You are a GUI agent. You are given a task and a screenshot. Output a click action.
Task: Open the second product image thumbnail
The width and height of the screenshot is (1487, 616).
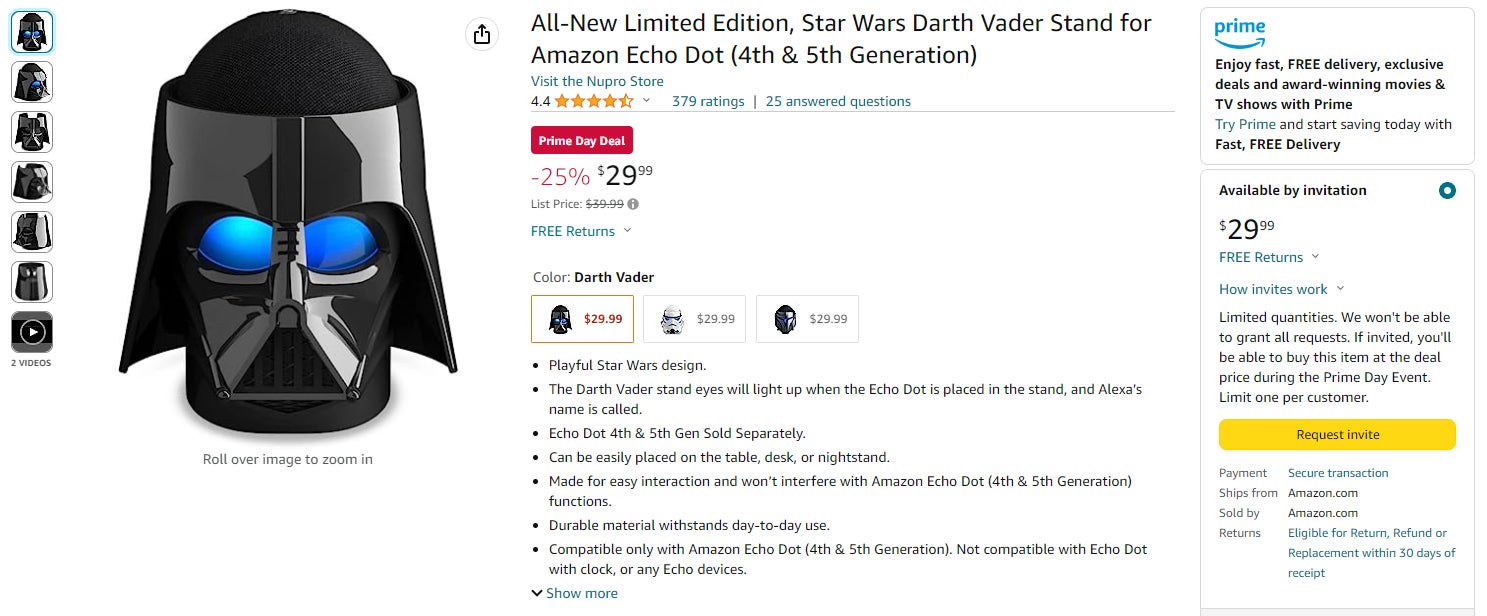pyautogui.click(x=31, y=81)
